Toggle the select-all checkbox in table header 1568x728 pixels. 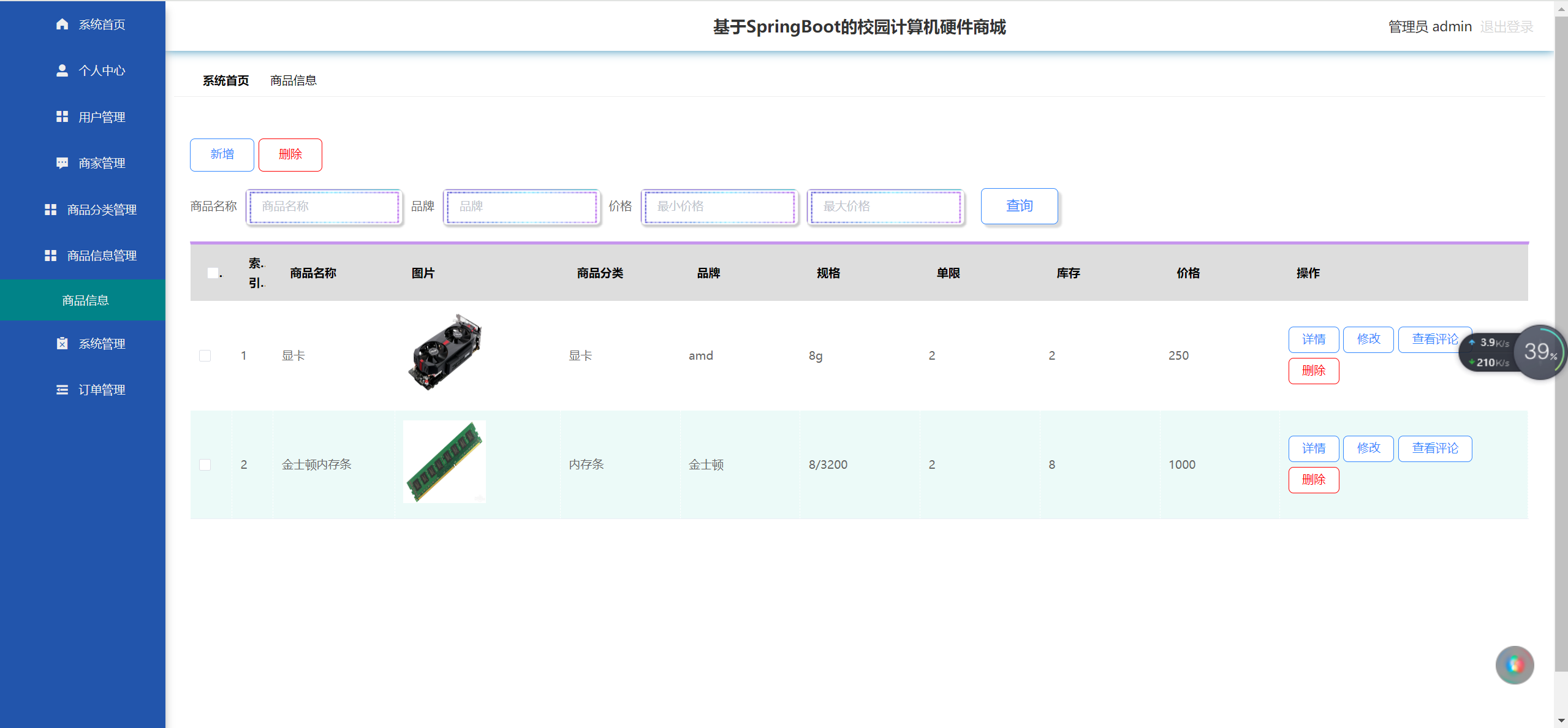pyautogui.click(x=213, y=273)
